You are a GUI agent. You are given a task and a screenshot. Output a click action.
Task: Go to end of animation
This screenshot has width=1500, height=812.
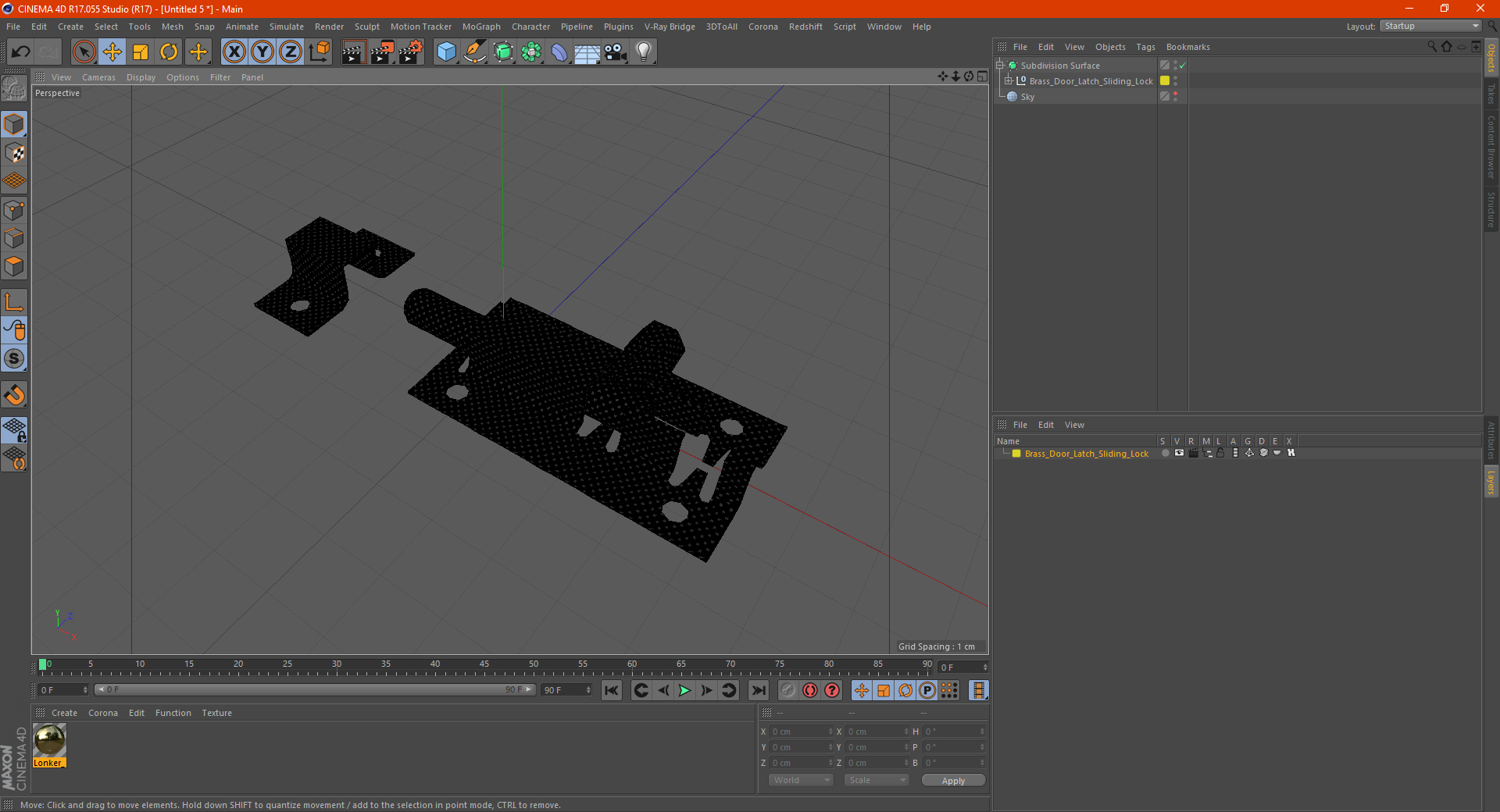click(758, 690)
